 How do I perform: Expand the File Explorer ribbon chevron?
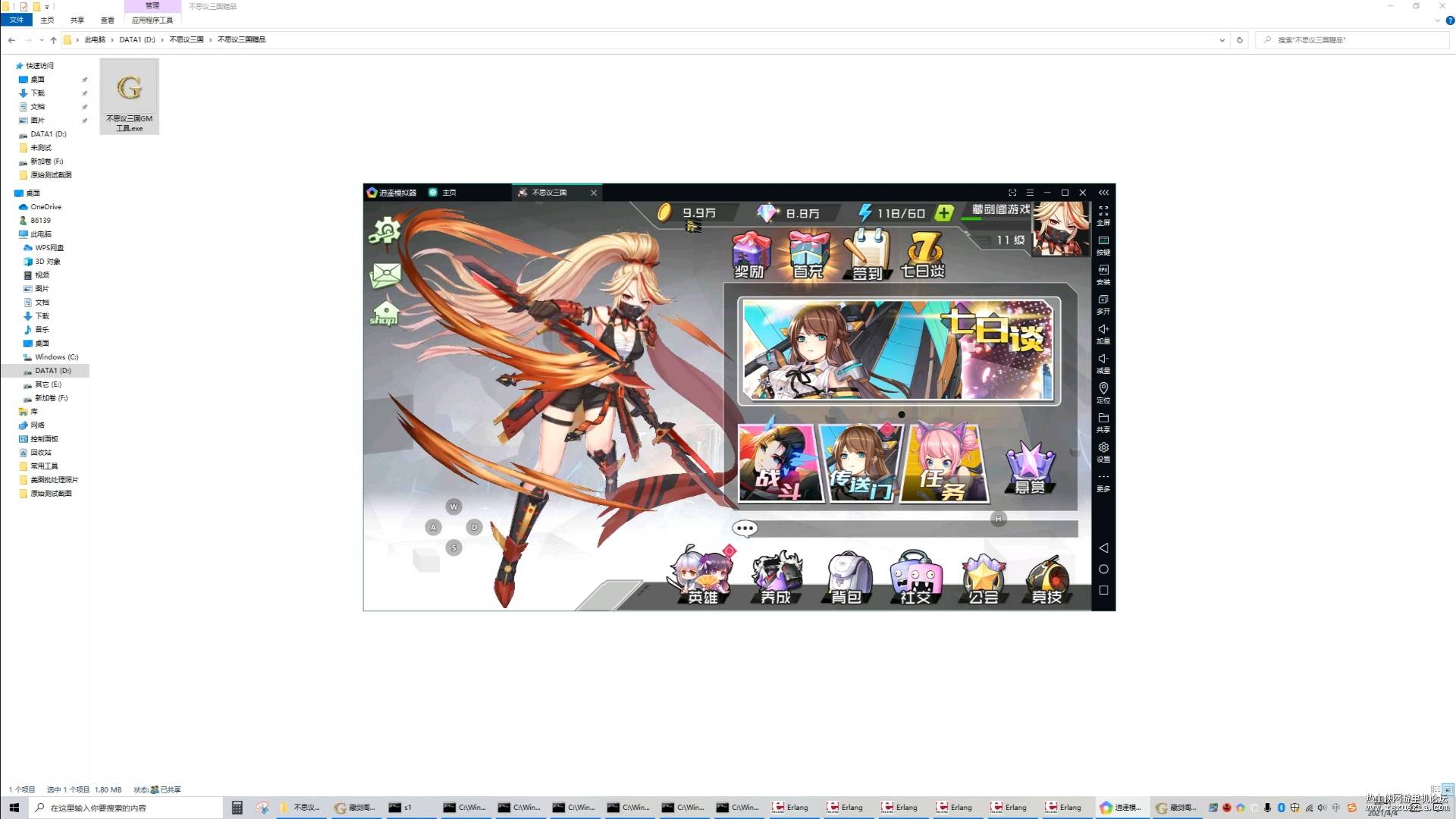coord(1438,20)
